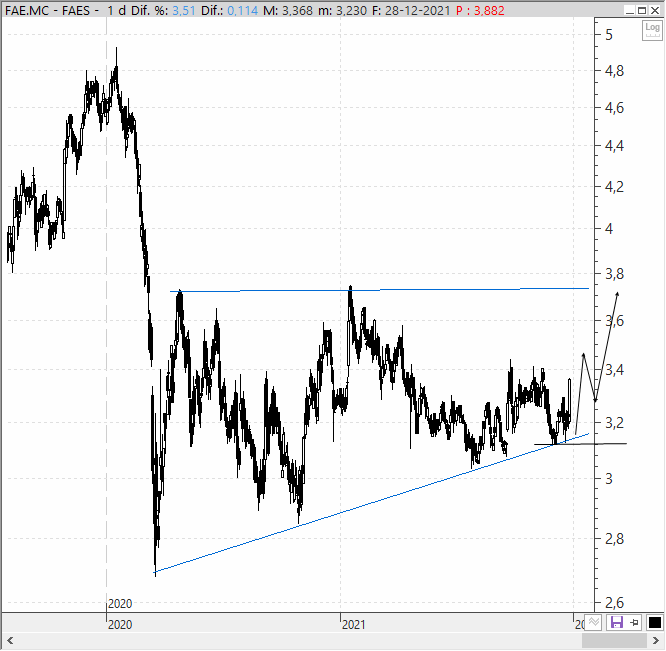Click price axis label 3,2
The width and height of the screenshot is (666, 651).
615,423
